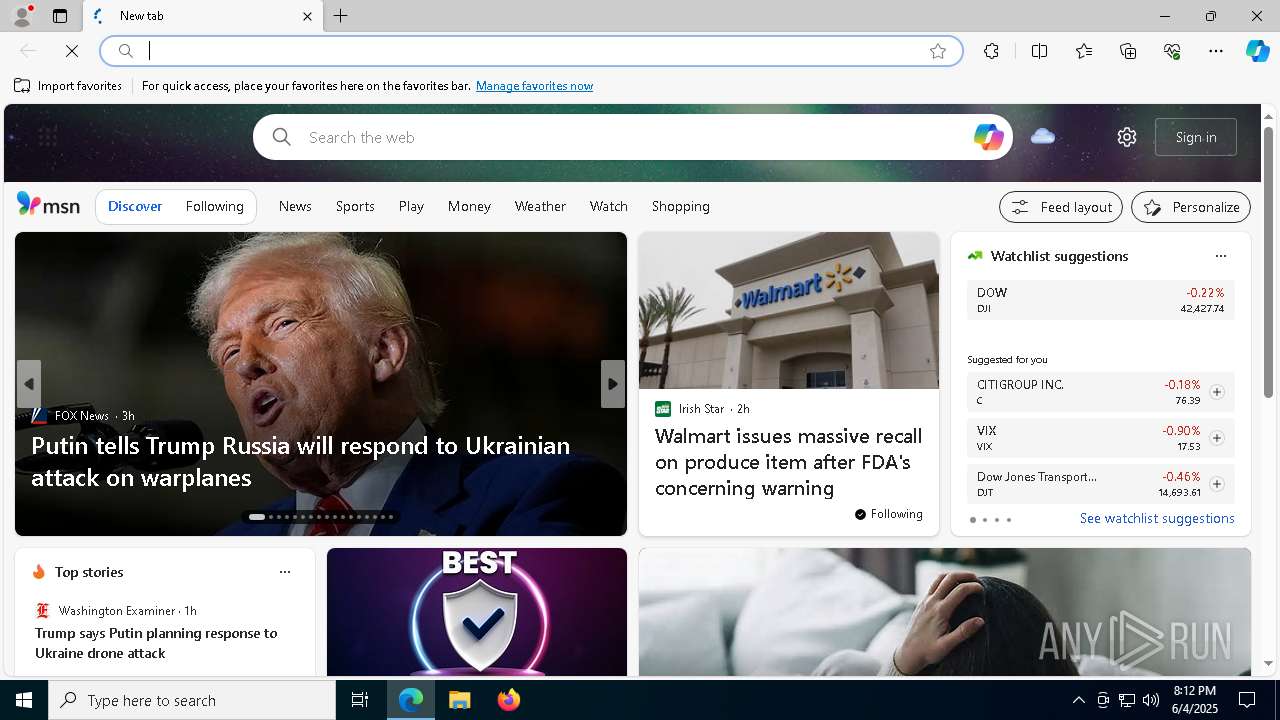Open Browser essentials heart icon
Viewport: 1280px width, 720px height.
point(1172,51)
